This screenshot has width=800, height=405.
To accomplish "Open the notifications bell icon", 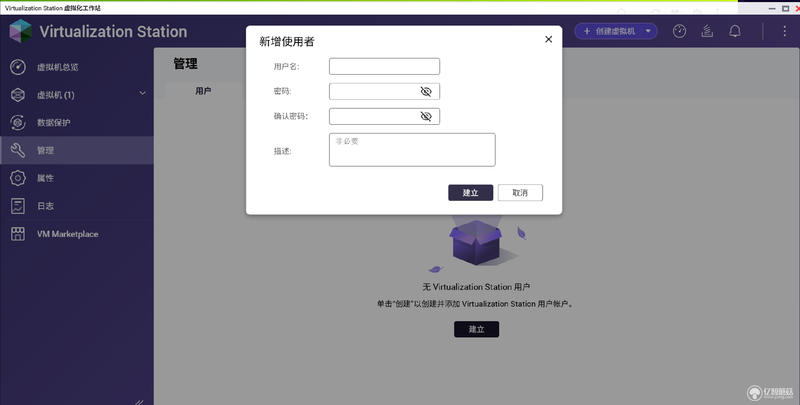I will point(735,31).
